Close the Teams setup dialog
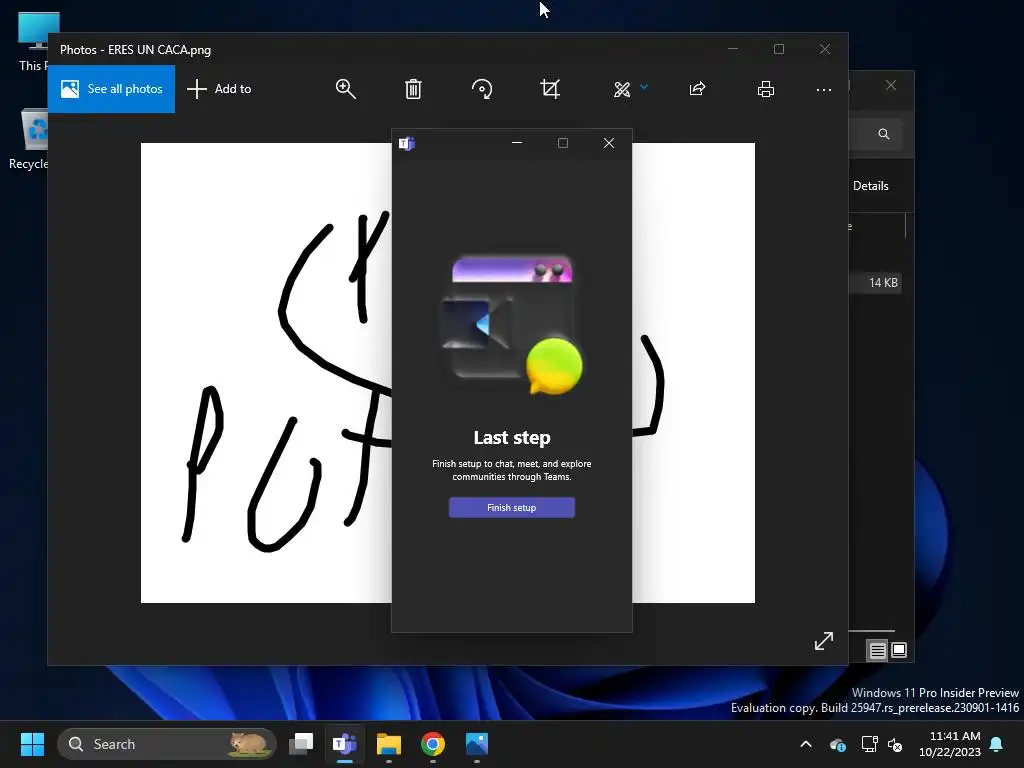The image size is (1024, 768). tap(609, 143)
